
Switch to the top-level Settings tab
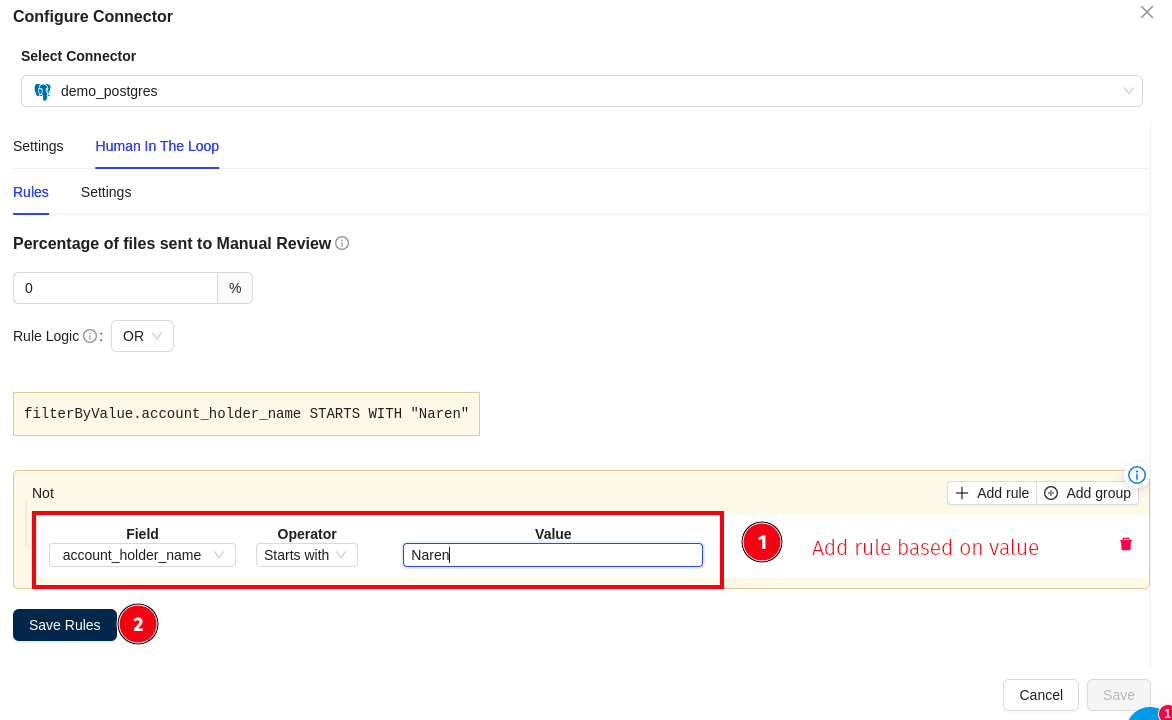pyautogui.click(x=38, y=146)
